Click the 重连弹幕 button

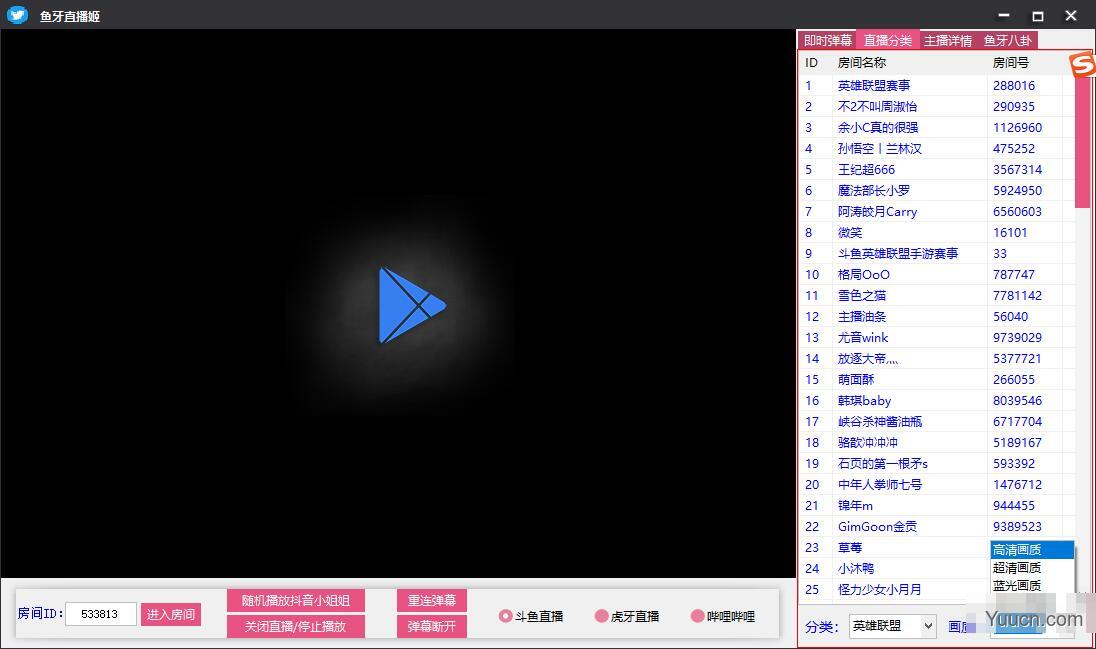point(432,600)
